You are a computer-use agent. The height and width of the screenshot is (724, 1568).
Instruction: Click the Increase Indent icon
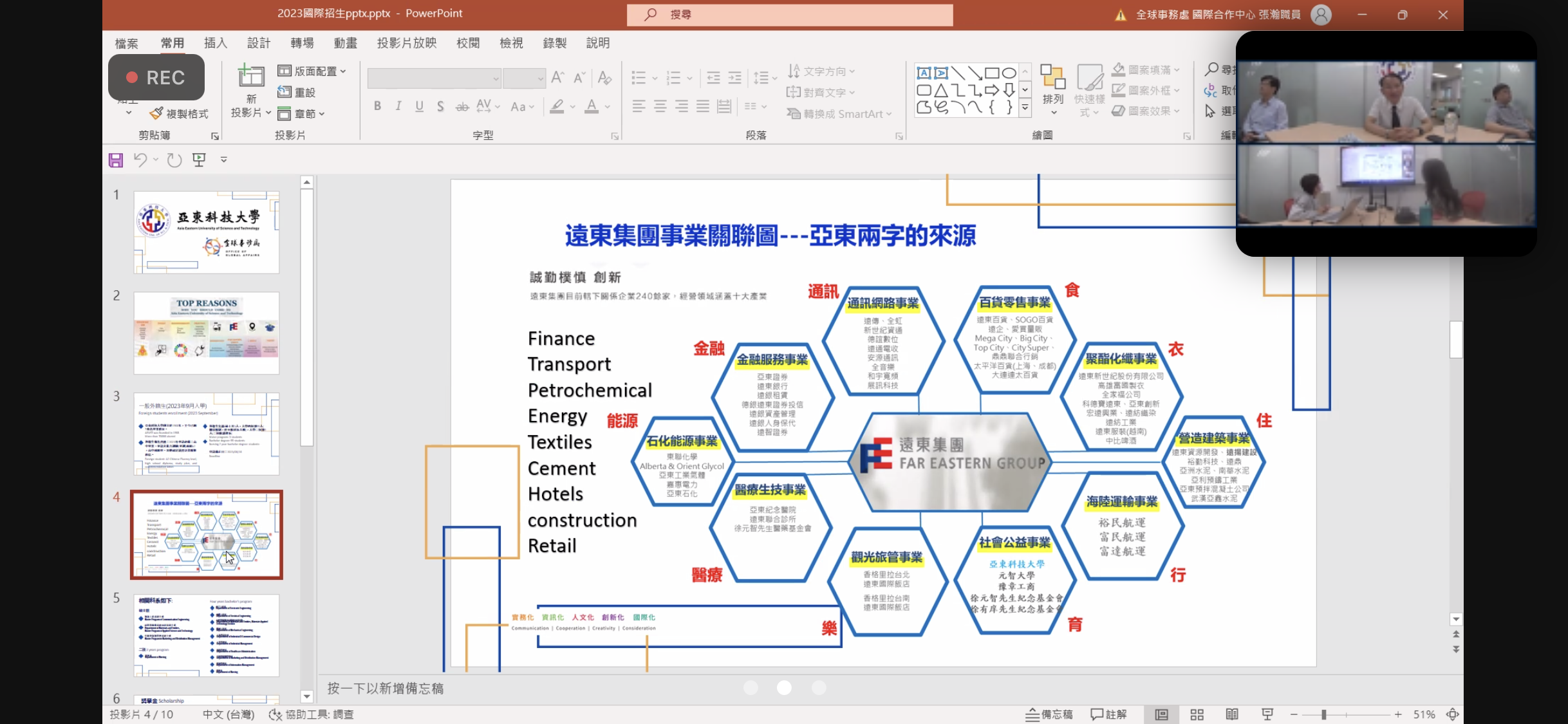(734, 78)
